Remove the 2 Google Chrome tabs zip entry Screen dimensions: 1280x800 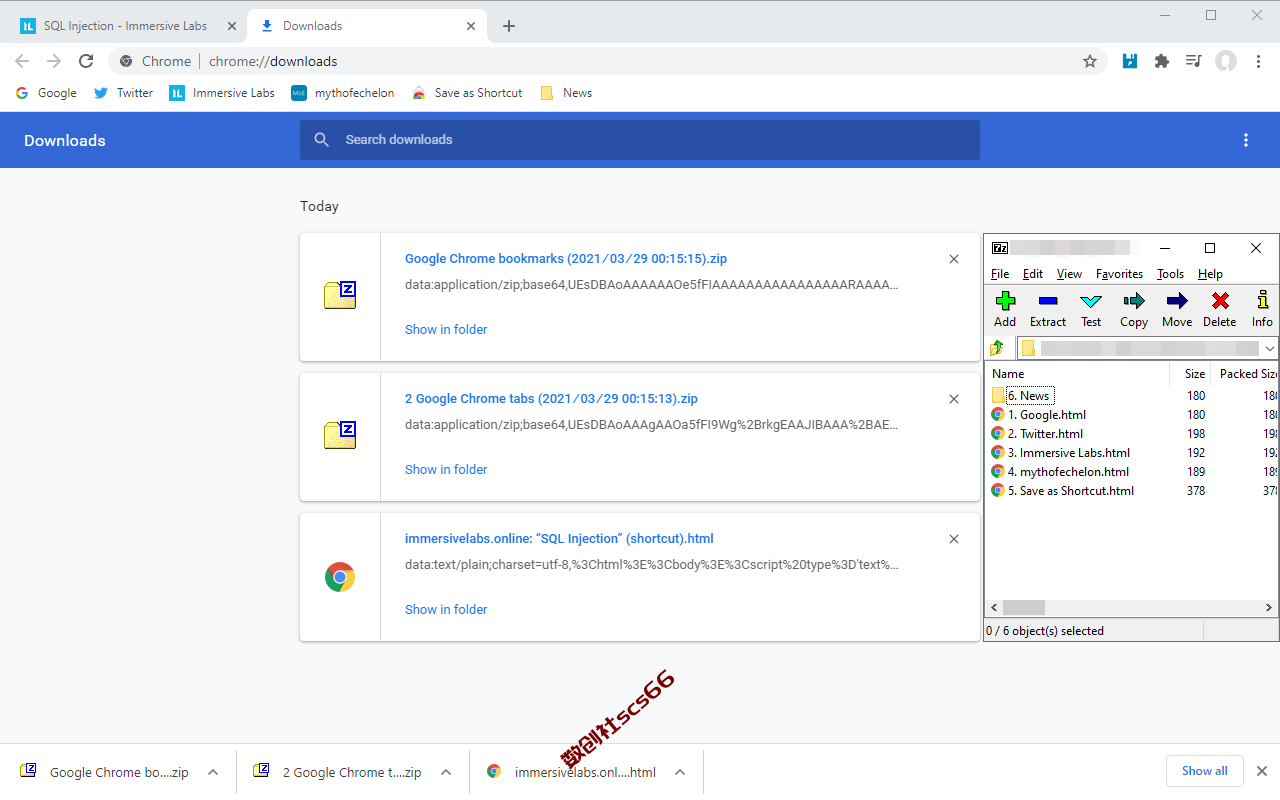click(x=954, y=399)
